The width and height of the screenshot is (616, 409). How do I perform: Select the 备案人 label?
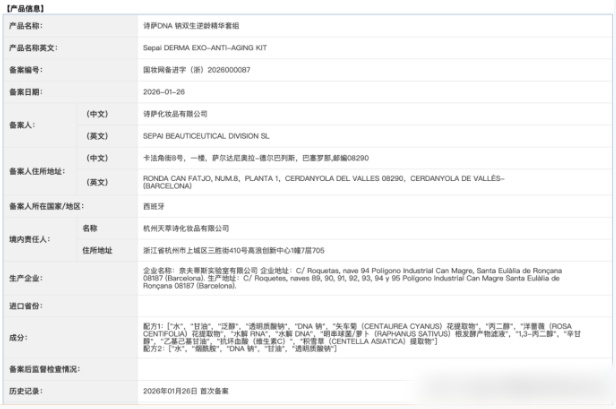[22, 125]
